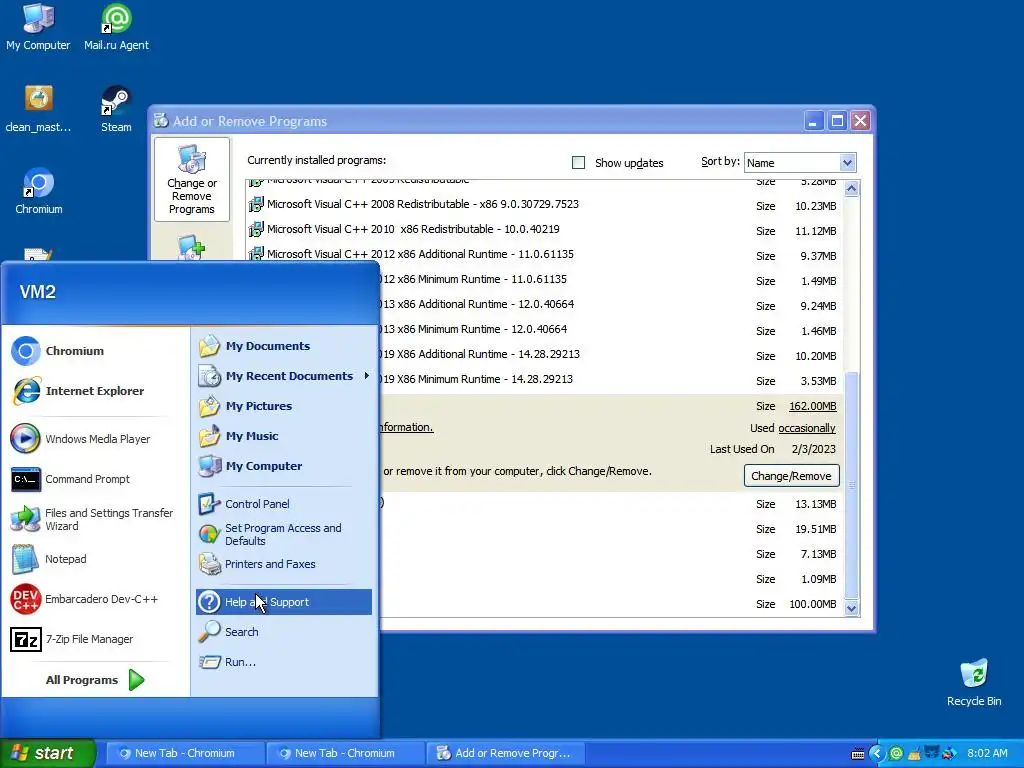This screenshot has width=1024, height=768.
Task: Select the Steam desktop shortcut
Action: (116, 109)
